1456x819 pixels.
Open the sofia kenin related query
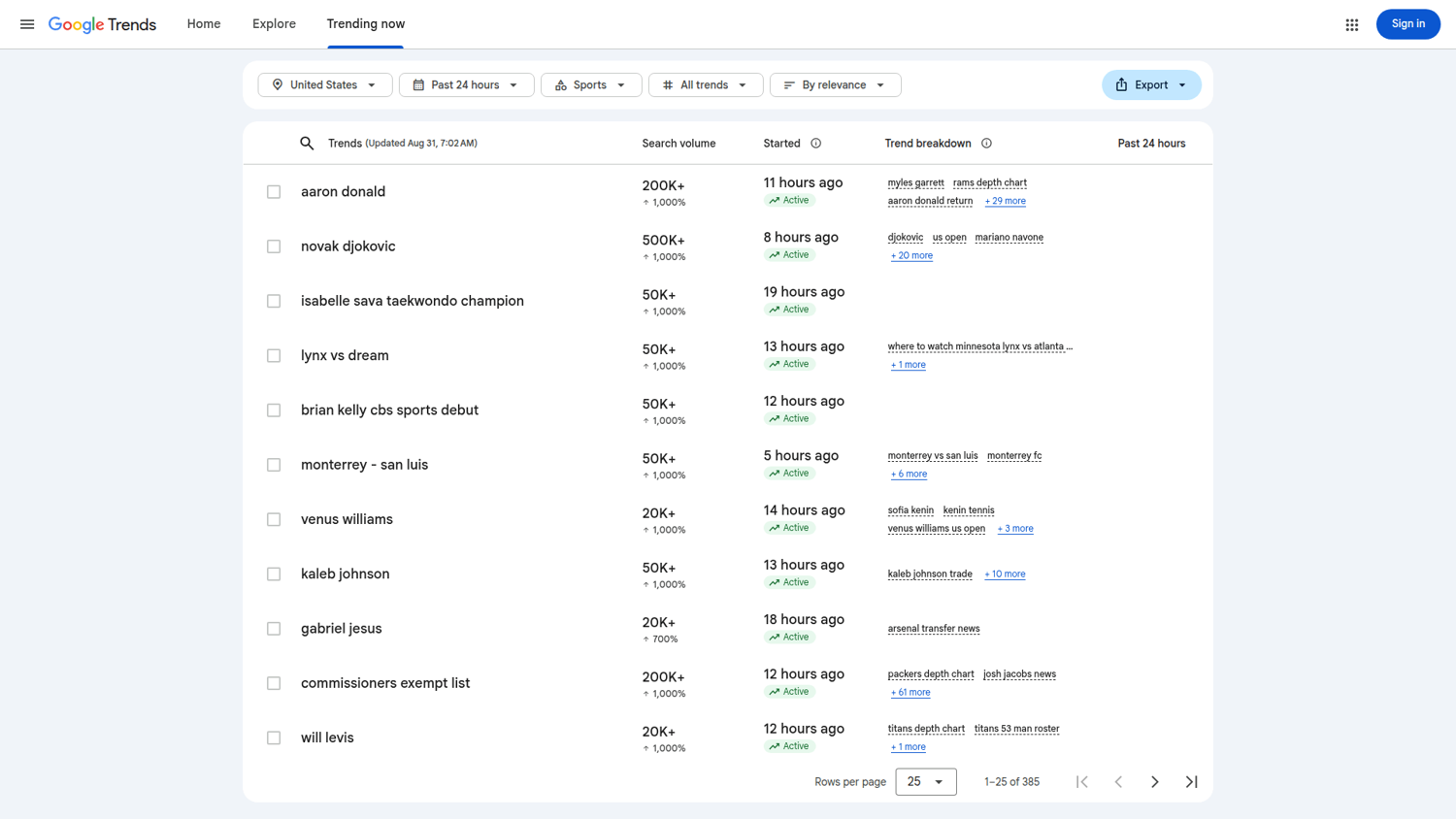(910, 510)
